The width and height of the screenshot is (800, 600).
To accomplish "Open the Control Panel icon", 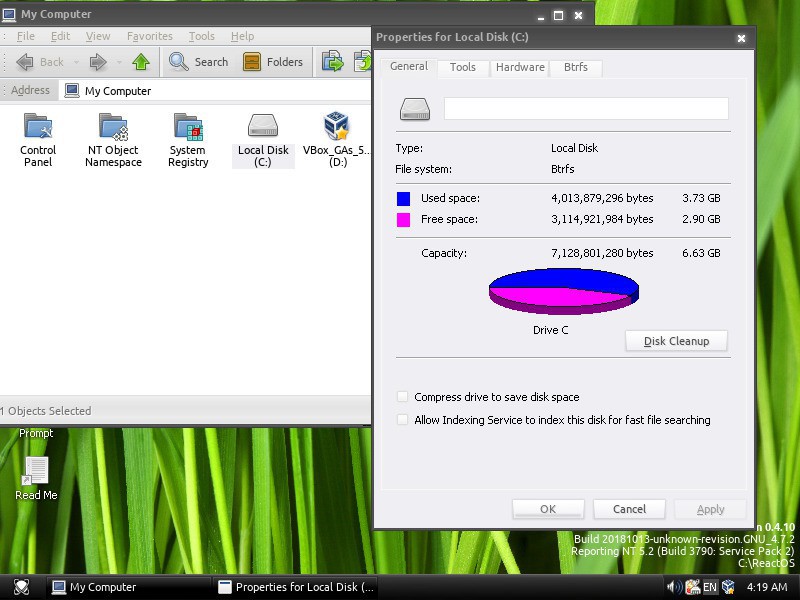I will click(38, 128).
